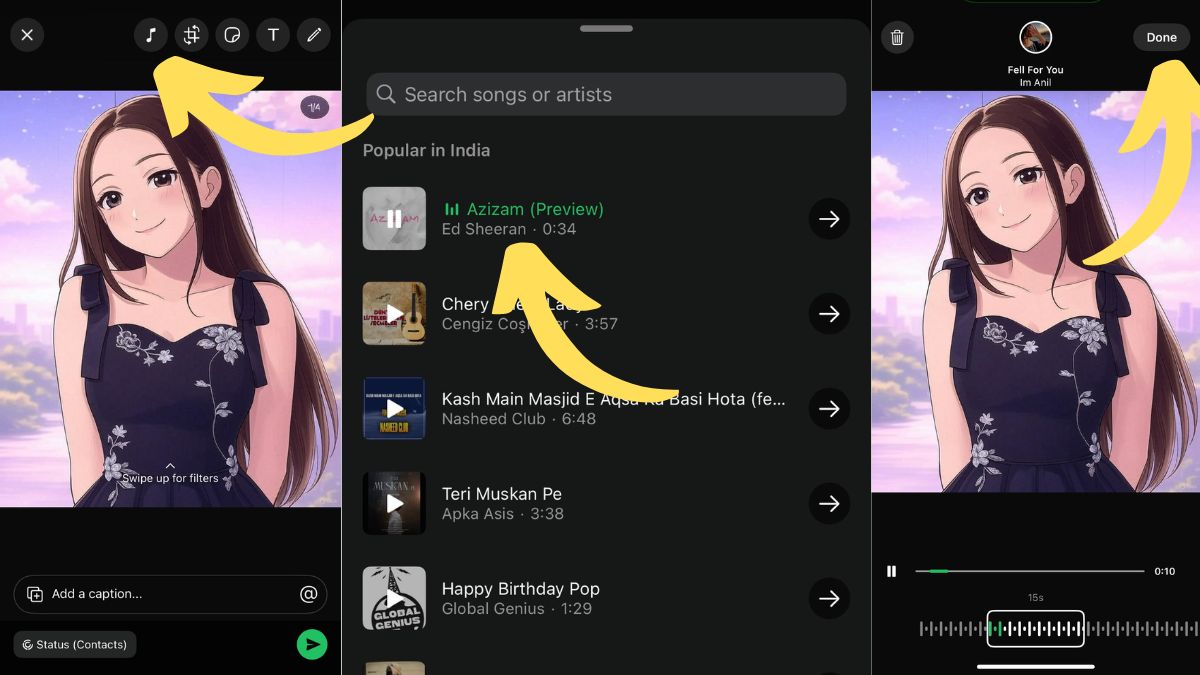Open Status (Contacts) audience selector

click(x=75, y=645)
